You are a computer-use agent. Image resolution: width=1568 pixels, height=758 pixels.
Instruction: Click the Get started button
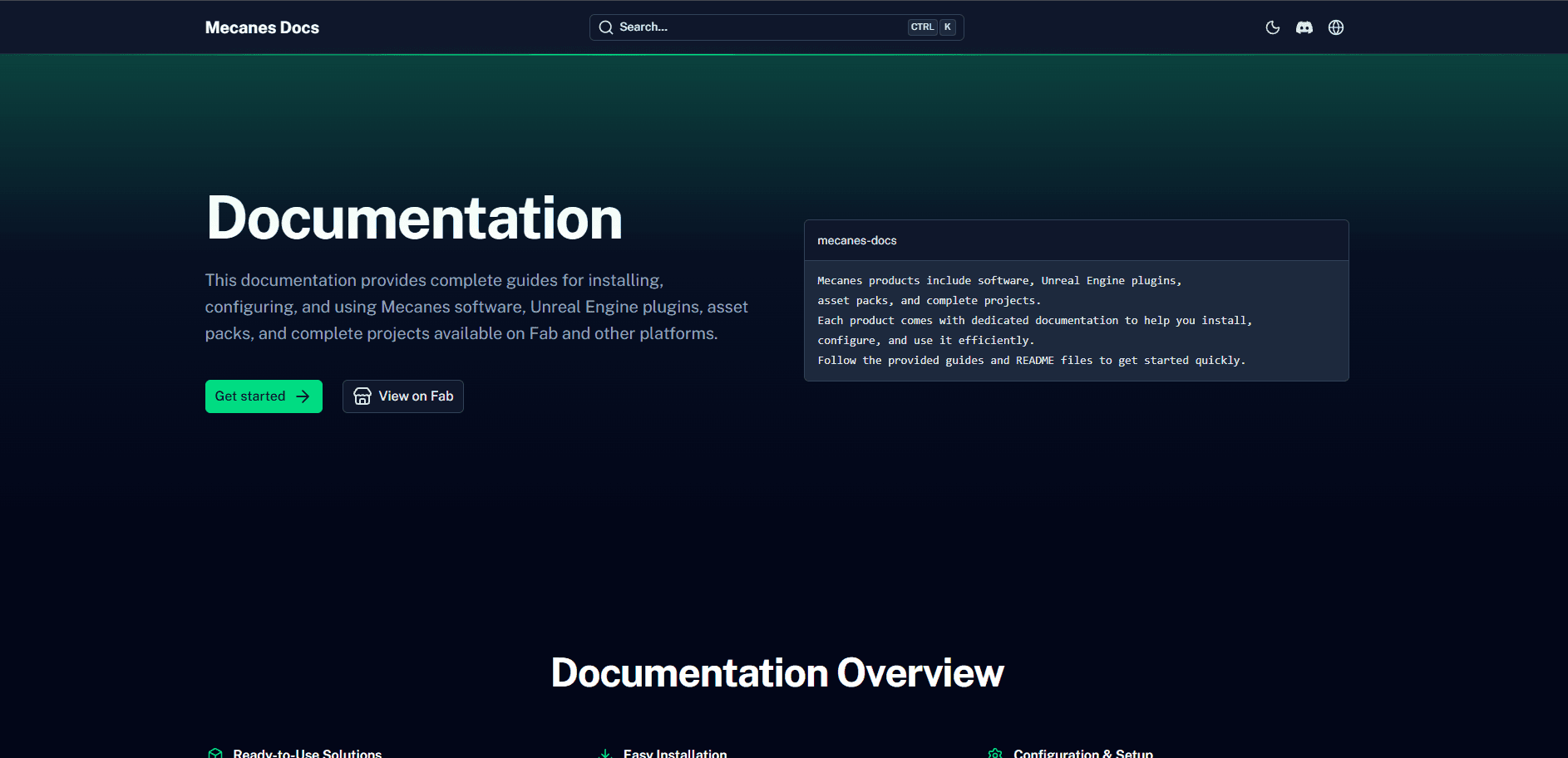(264, 396)
